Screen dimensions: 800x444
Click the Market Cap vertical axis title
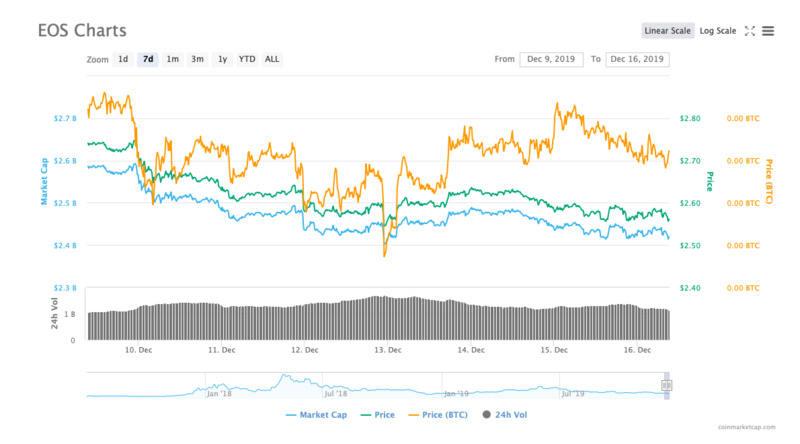(x=44, y=181)
